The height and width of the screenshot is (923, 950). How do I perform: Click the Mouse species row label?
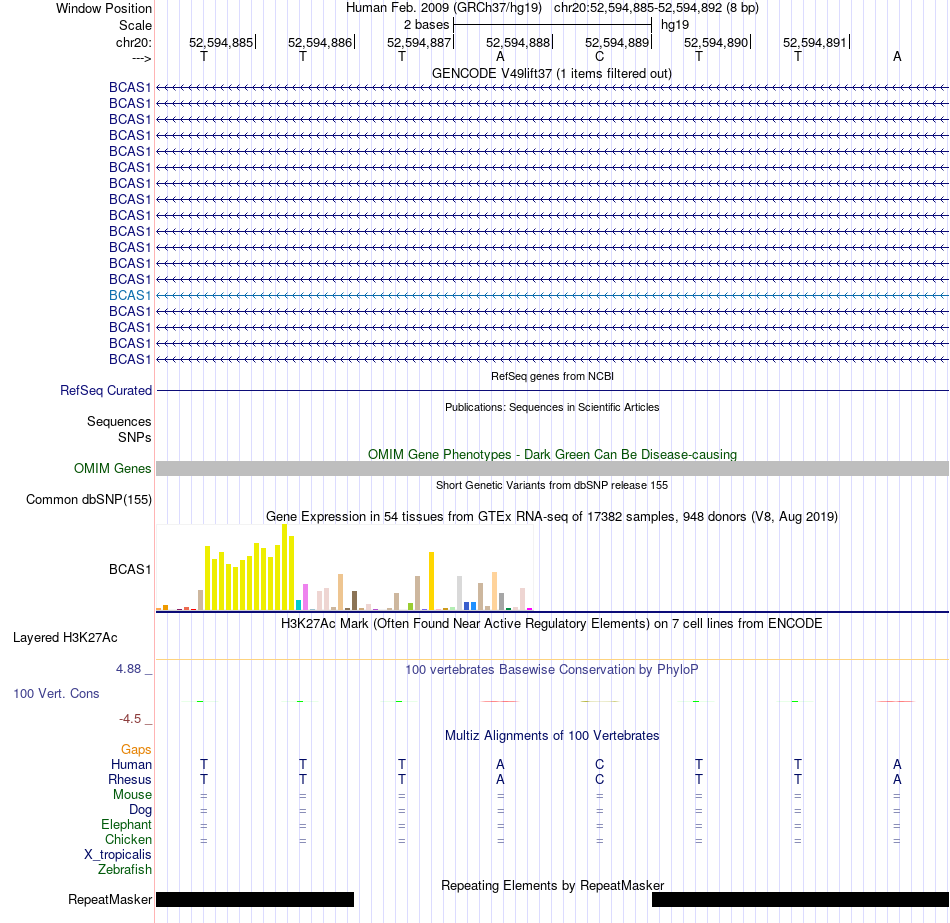[x=132, y=795]
